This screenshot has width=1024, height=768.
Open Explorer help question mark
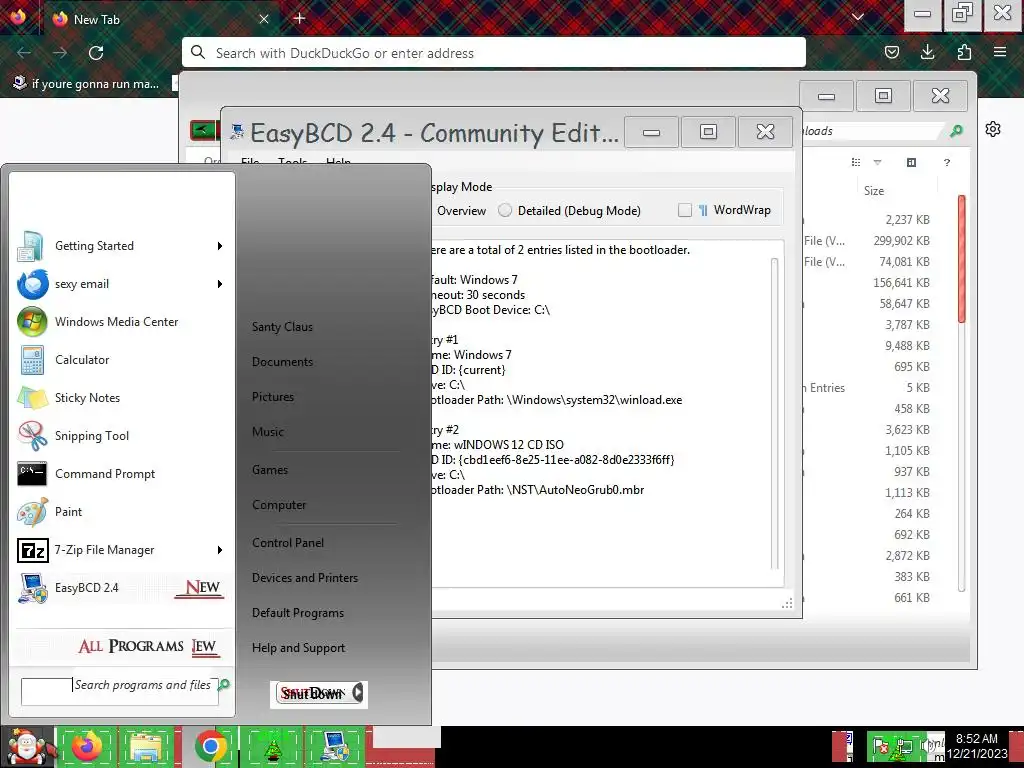coord(946,163)
